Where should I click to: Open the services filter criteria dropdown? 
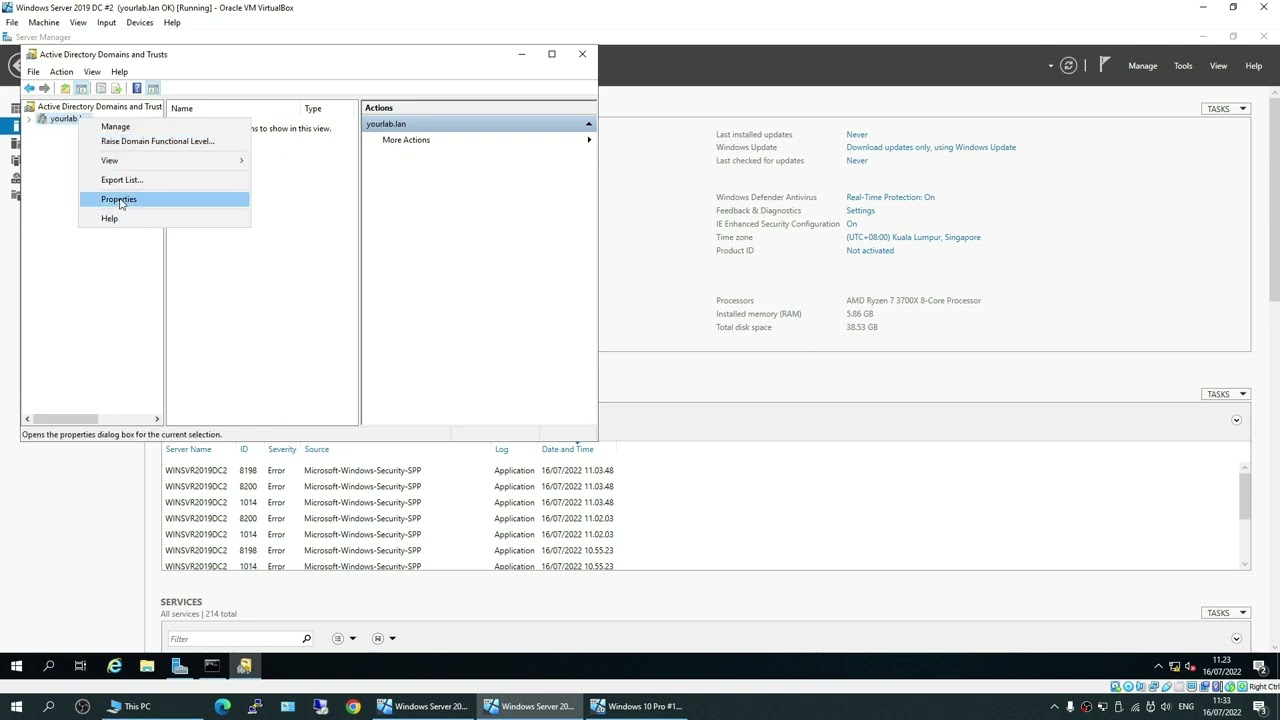pyautogui.click(x=343, y=639)
